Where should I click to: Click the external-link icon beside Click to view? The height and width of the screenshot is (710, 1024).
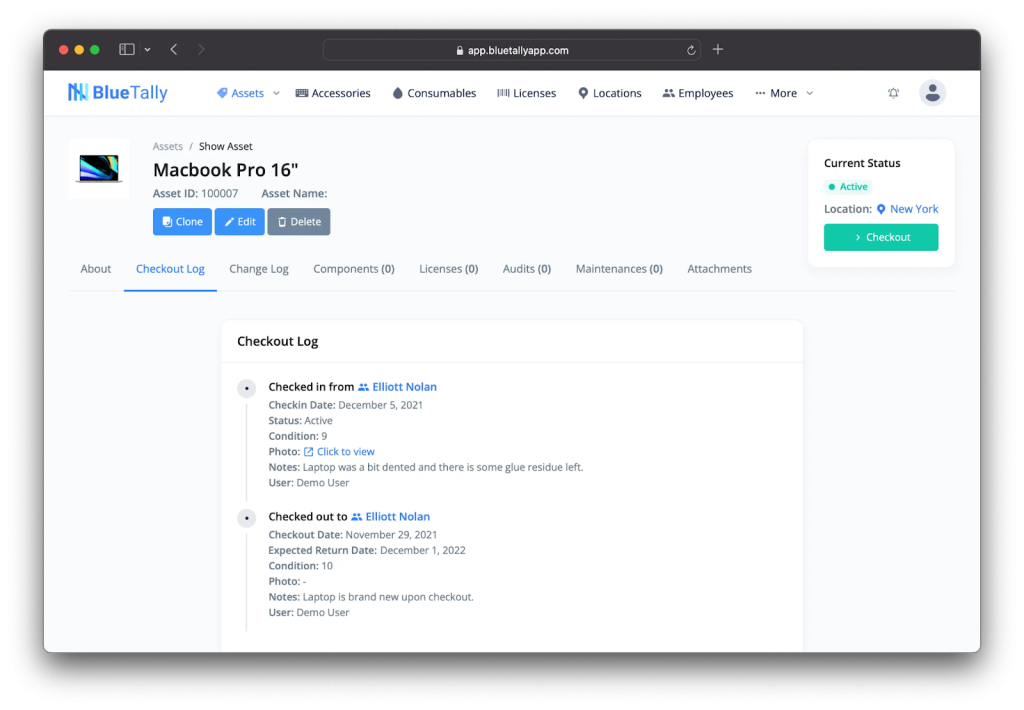308,452
